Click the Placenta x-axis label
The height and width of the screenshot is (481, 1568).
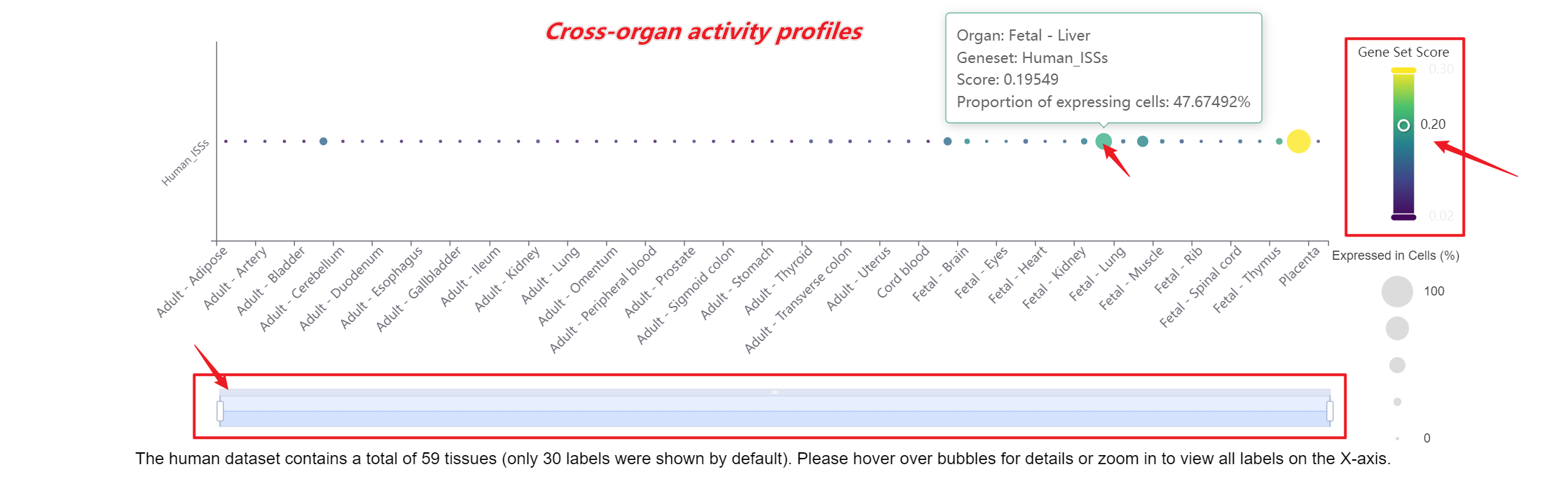click(x=1298, y=266)
